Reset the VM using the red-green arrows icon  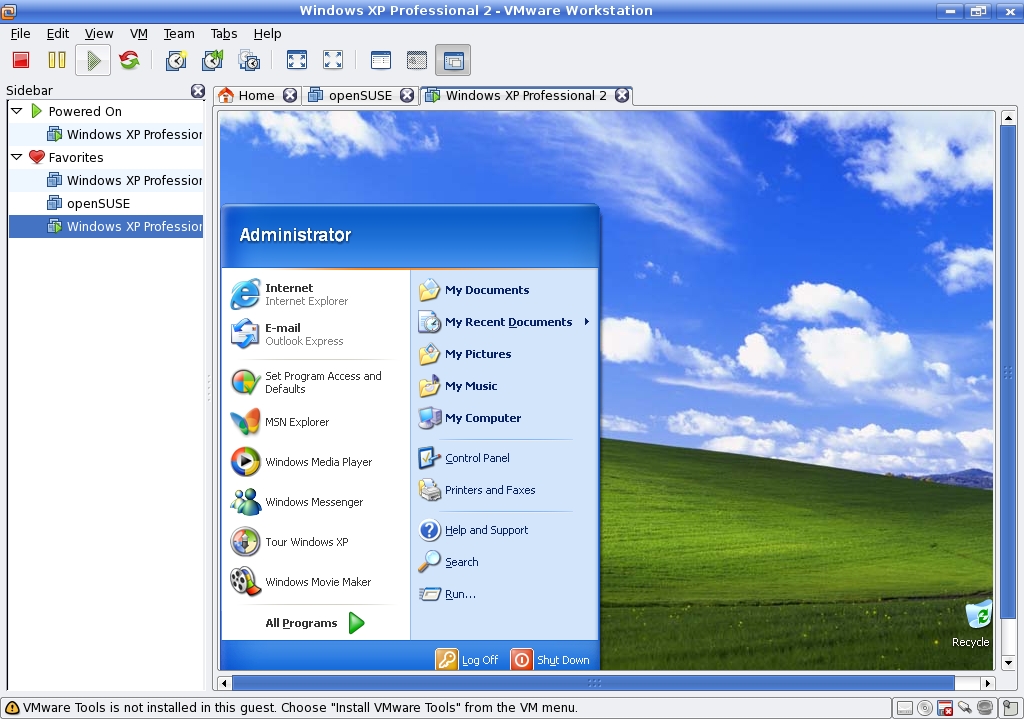click(x=129, y=61)
